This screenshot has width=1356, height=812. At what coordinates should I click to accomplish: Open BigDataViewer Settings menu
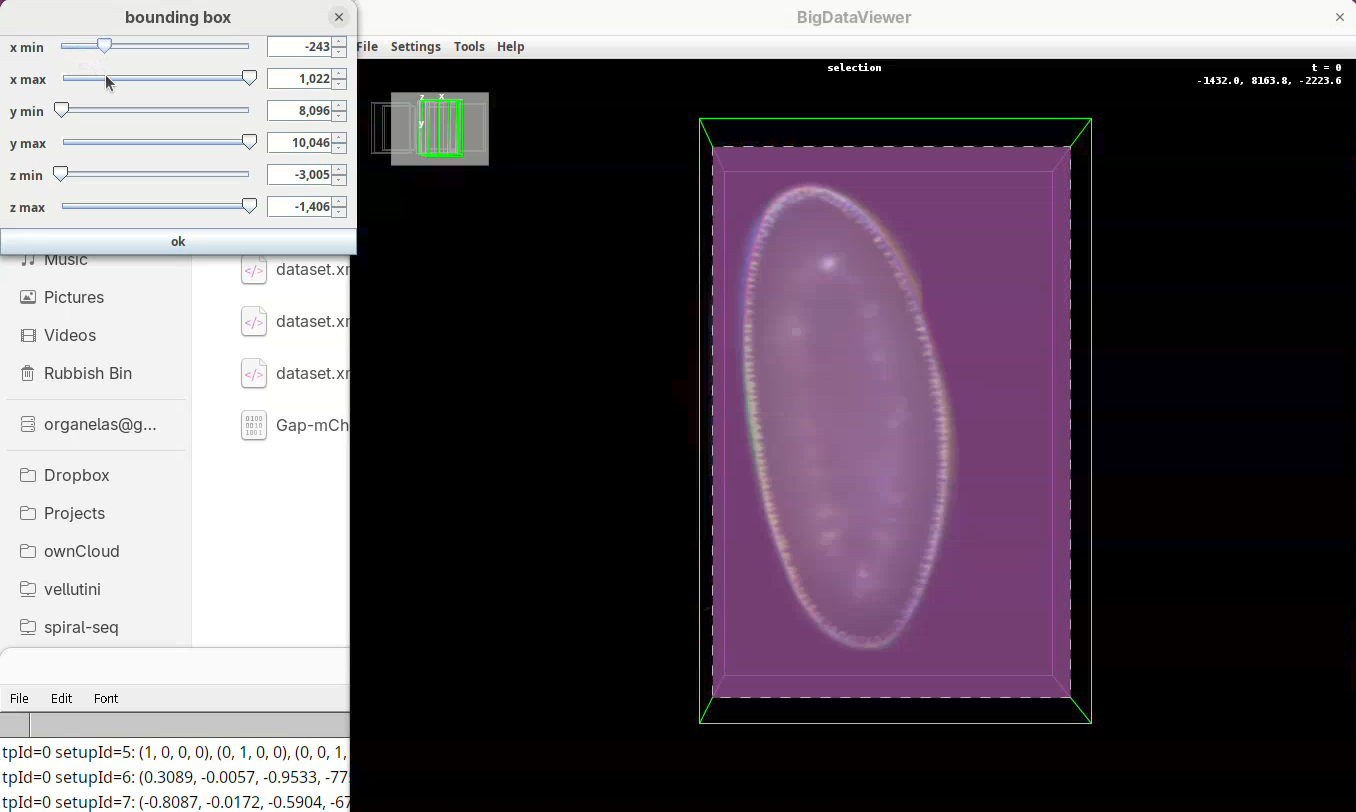click(415, 47)
